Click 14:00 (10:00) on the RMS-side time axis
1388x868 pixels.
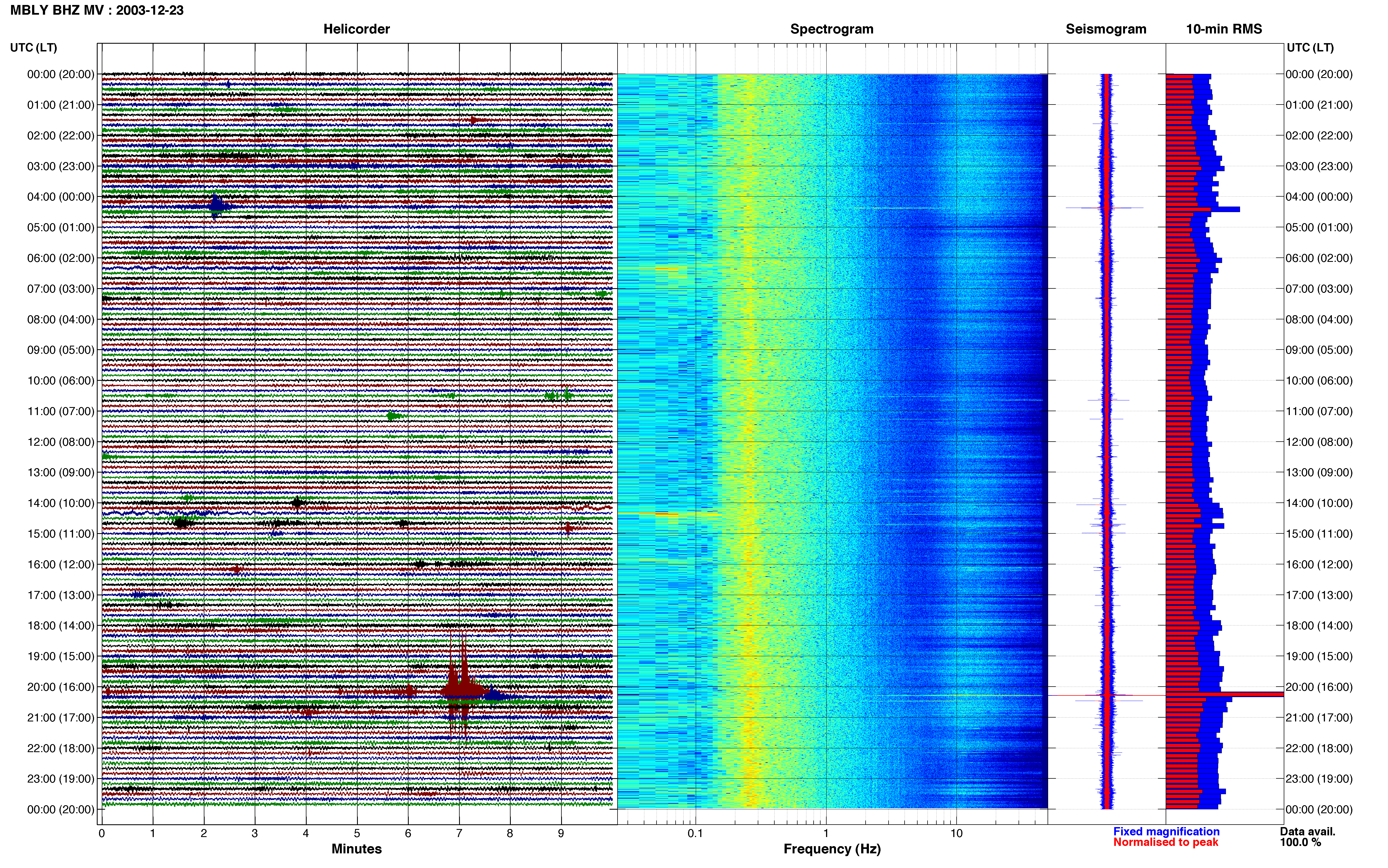1319,504
